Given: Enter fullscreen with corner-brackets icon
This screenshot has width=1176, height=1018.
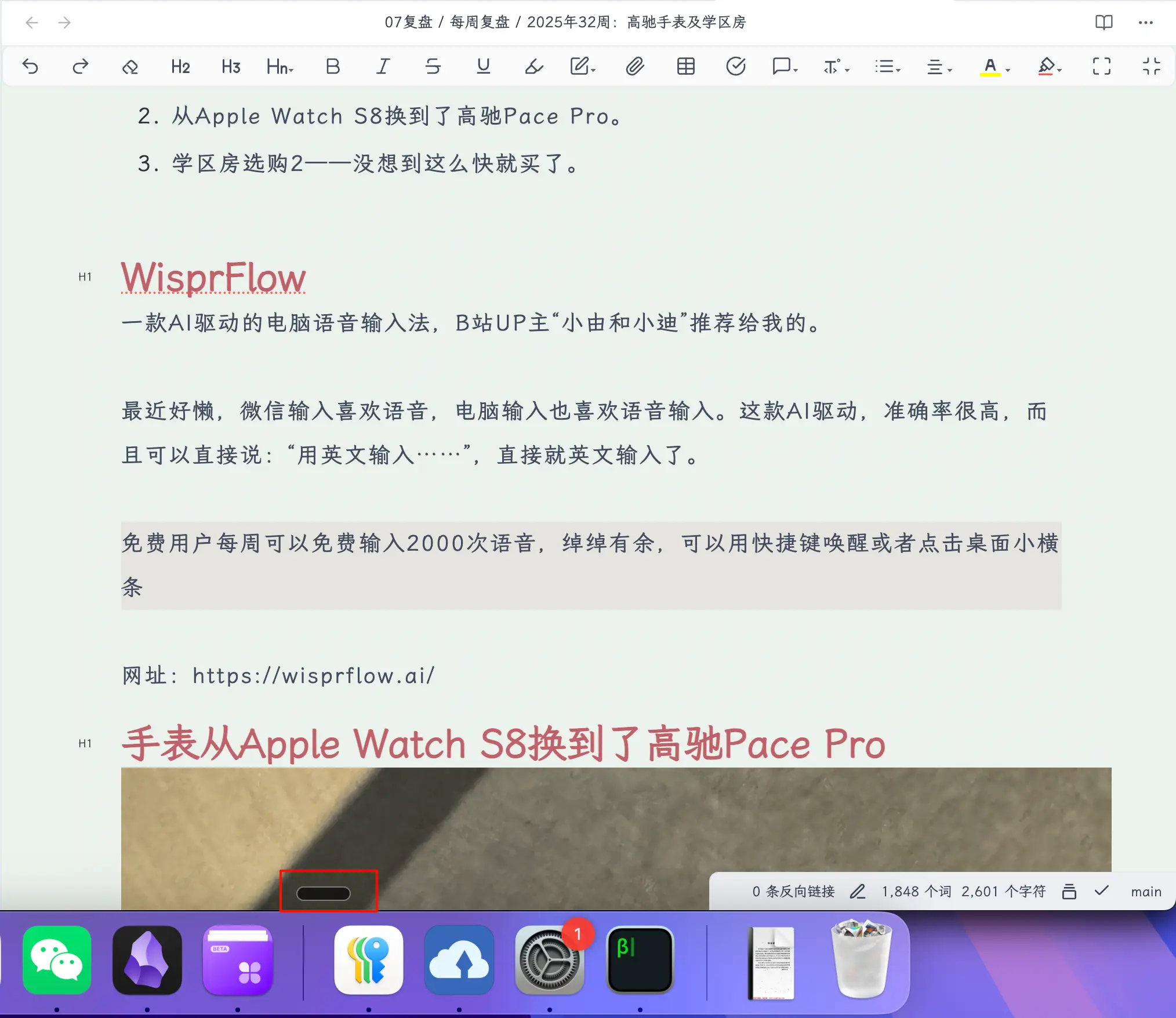Looking at the screenshot, I should (1101, 67).
